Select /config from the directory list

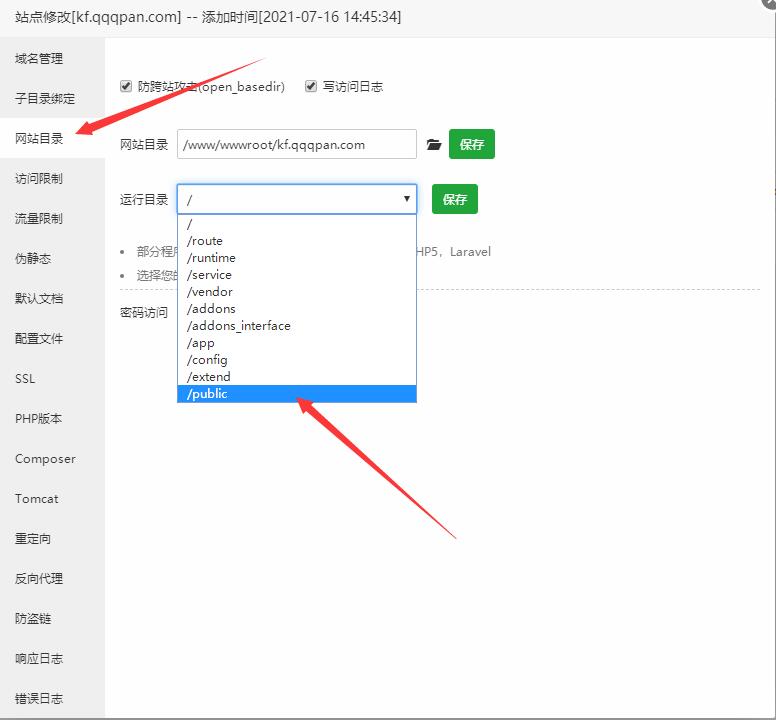[296, 360]
